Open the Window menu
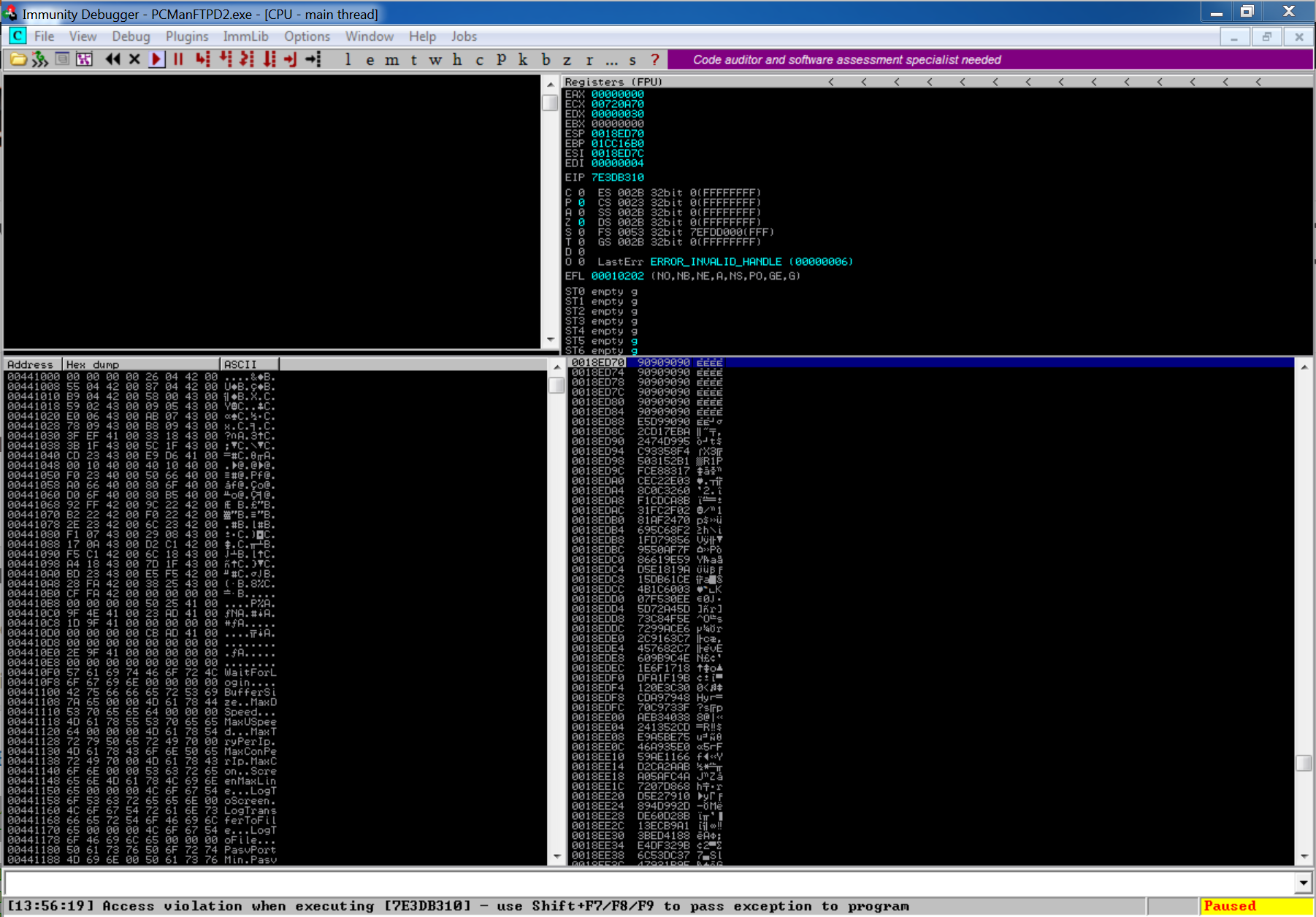The height and width of the screenshot is (917, 1316). click(370, 36)
